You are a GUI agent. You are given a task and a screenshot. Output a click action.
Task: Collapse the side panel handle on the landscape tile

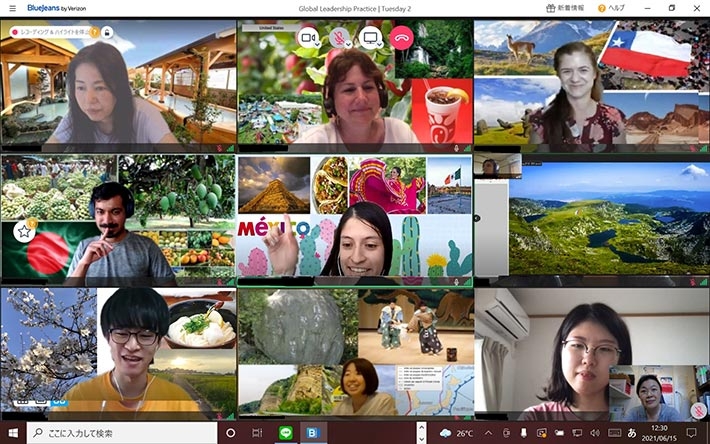(x=477, y=217)
